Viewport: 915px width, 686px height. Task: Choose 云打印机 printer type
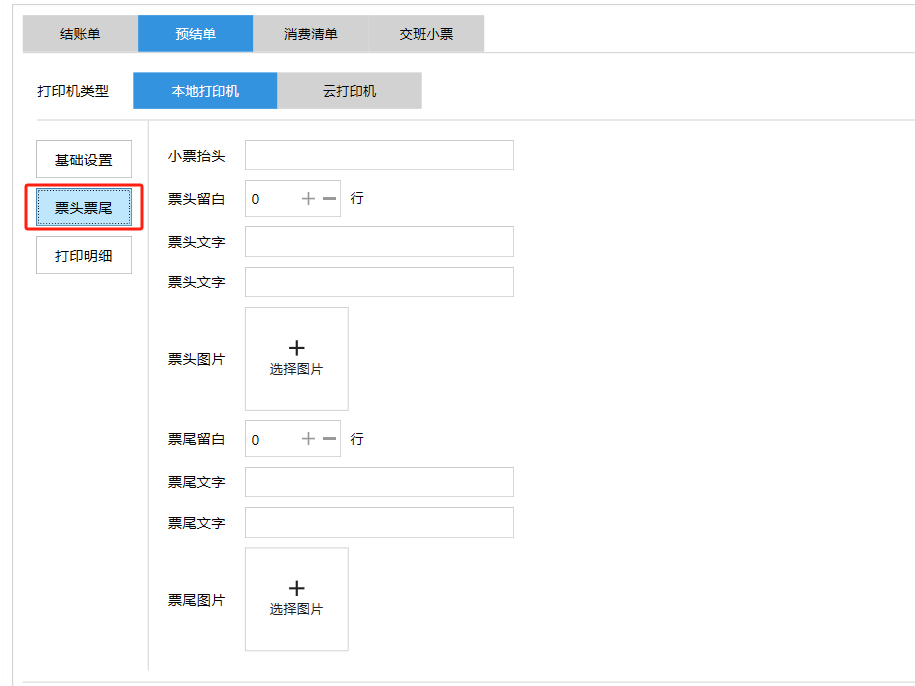pyautogui.click(x=349, y=91)
